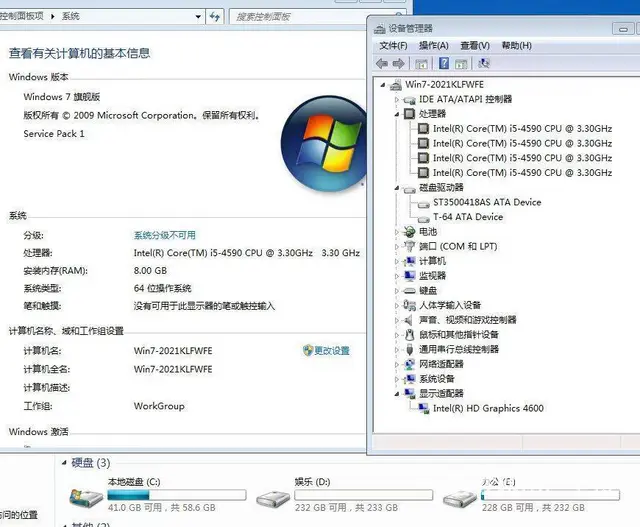Select the 计算机 category icon

[x=409, y=261]
